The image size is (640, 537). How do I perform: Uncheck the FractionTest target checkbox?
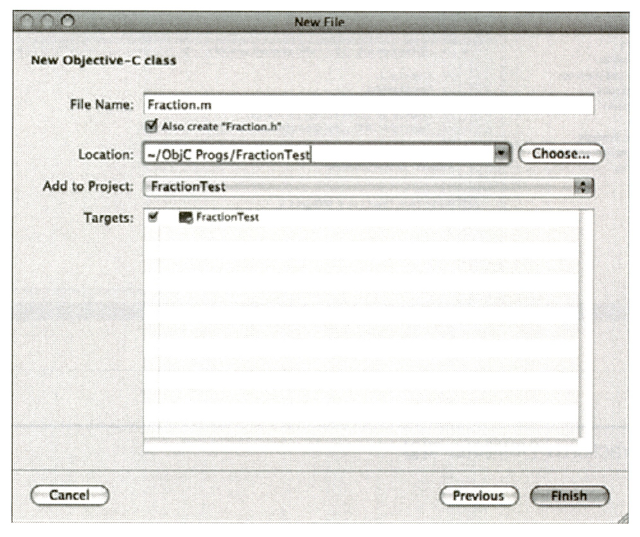tap(153, 216)
